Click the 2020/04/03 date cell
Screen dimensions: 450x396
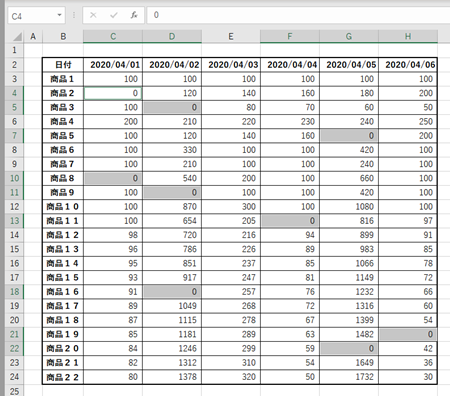[231, 65]
